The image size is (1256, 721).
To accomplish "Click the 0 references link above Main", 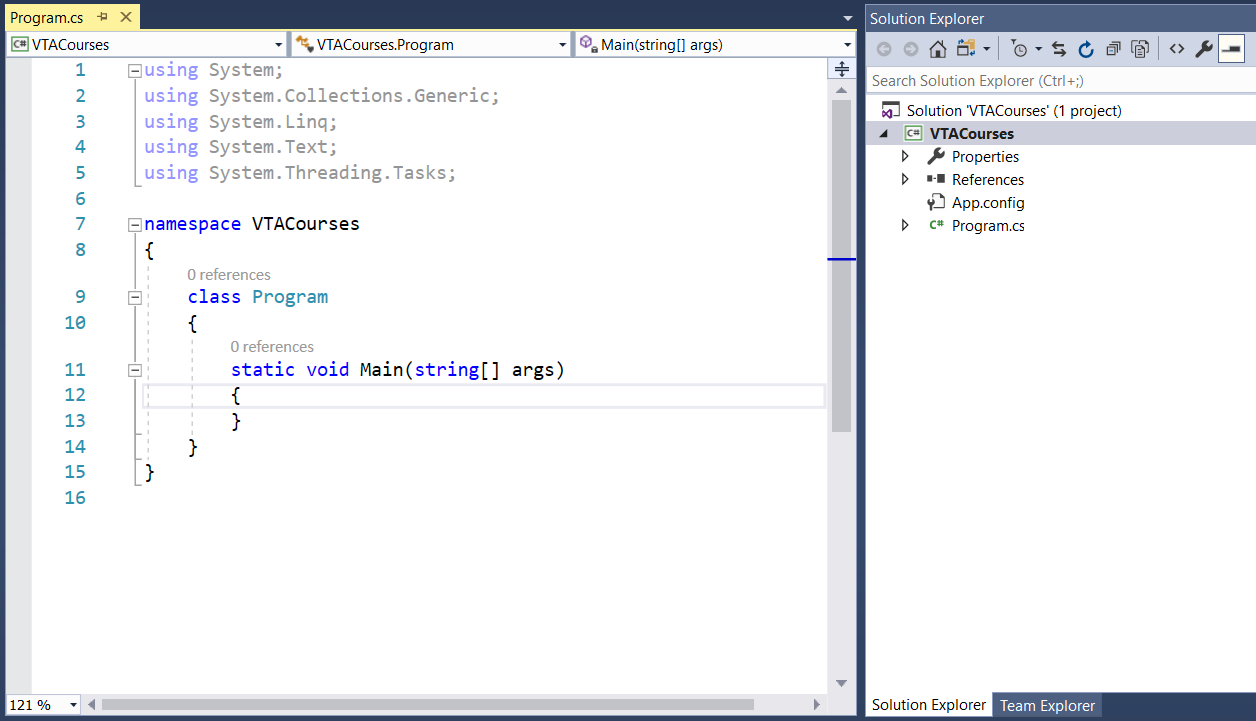I will pos(272,347).
